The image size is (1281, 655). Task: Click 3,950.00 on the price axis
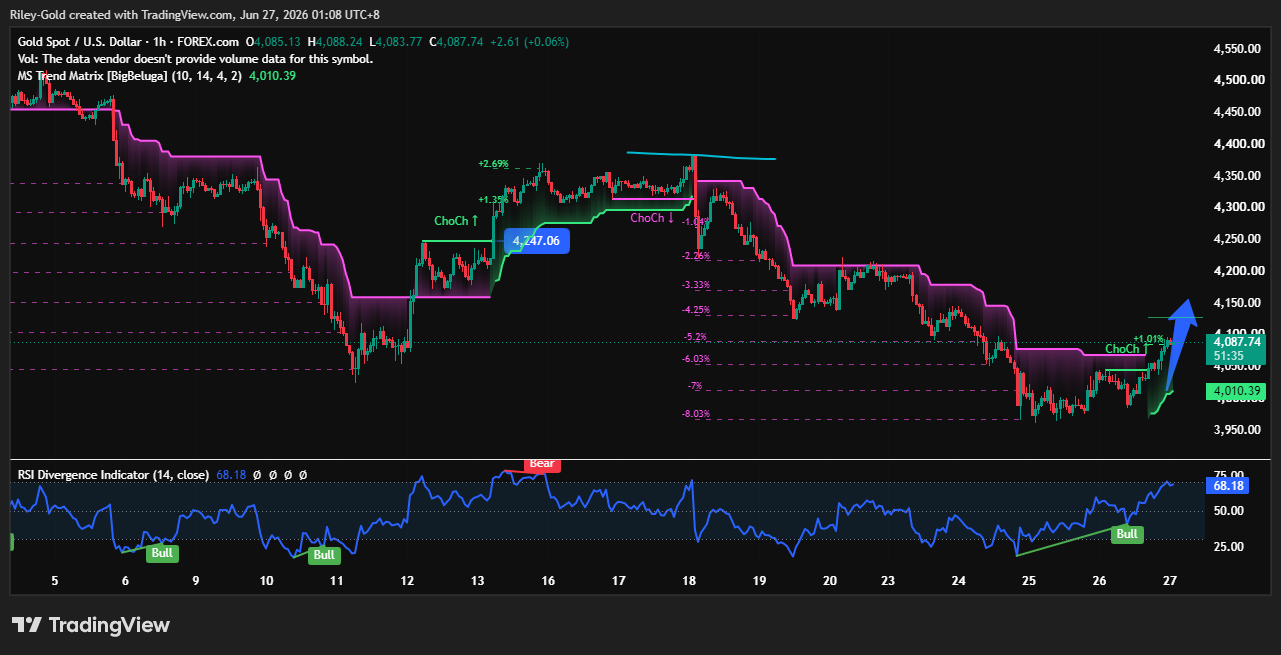tap(1235, 430)
